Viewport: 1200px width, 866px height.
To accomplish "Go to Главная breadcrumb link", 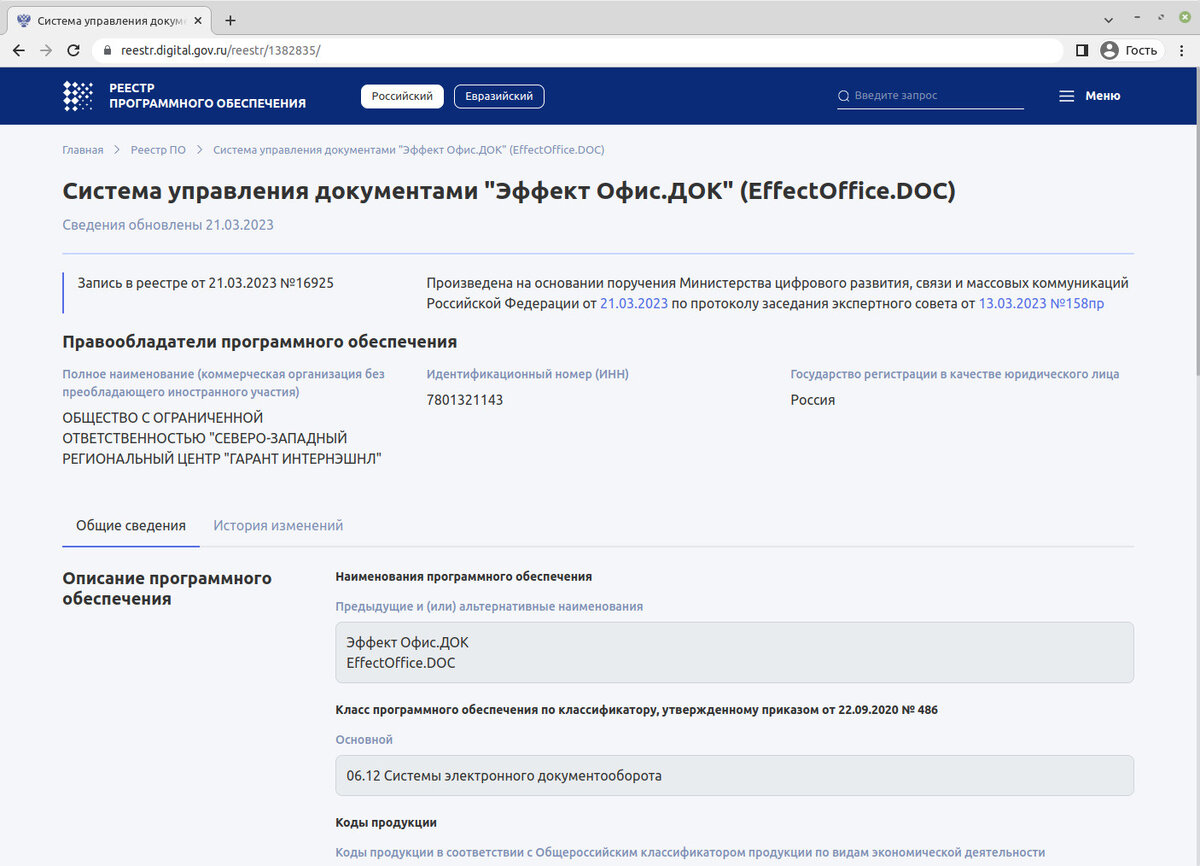I will click(83, 150).
